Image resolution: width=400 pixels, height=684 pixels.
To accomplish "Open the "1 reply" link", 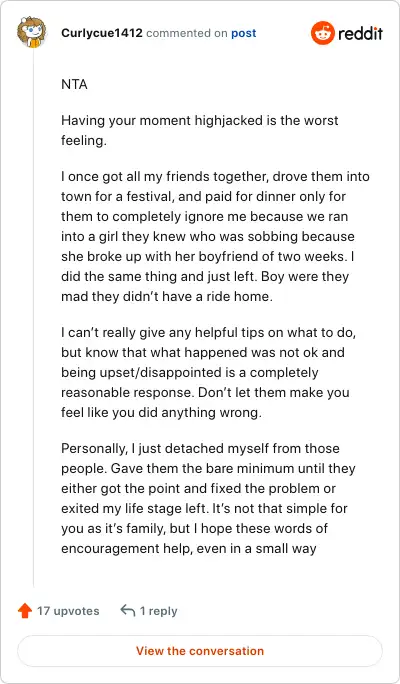I will [158, 611].
